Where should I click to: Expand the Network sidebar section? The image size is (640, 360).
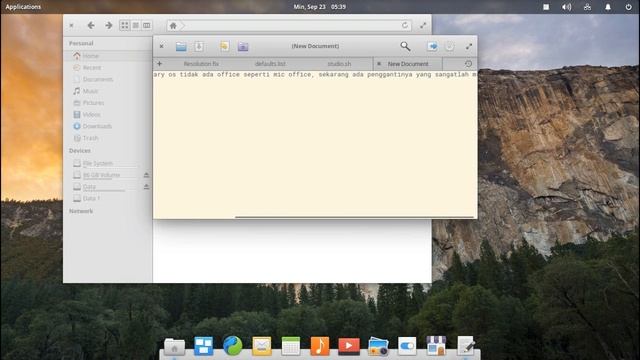(81, 211)
